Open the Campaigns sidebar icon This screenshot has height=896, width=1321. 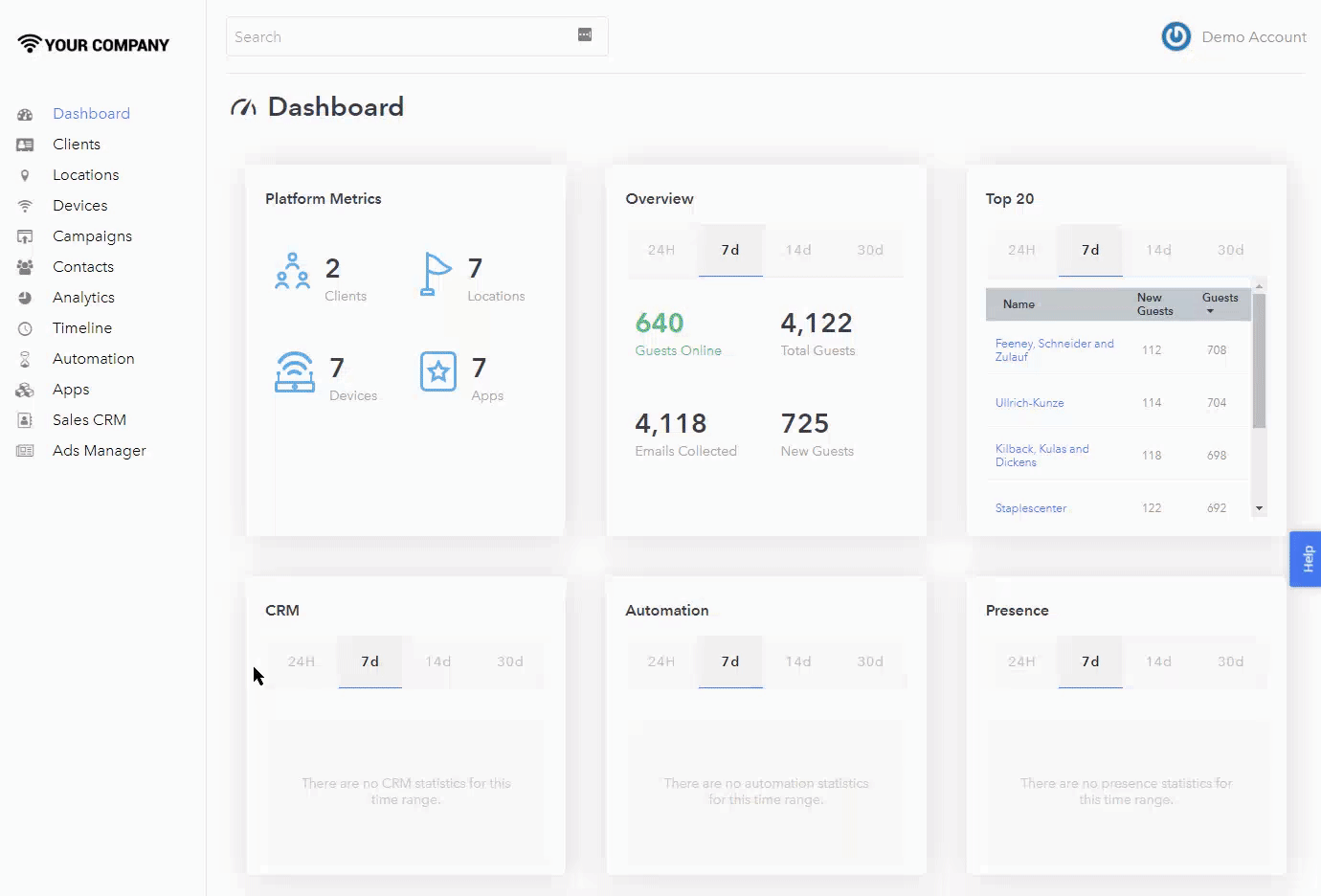tap(25, 236)
